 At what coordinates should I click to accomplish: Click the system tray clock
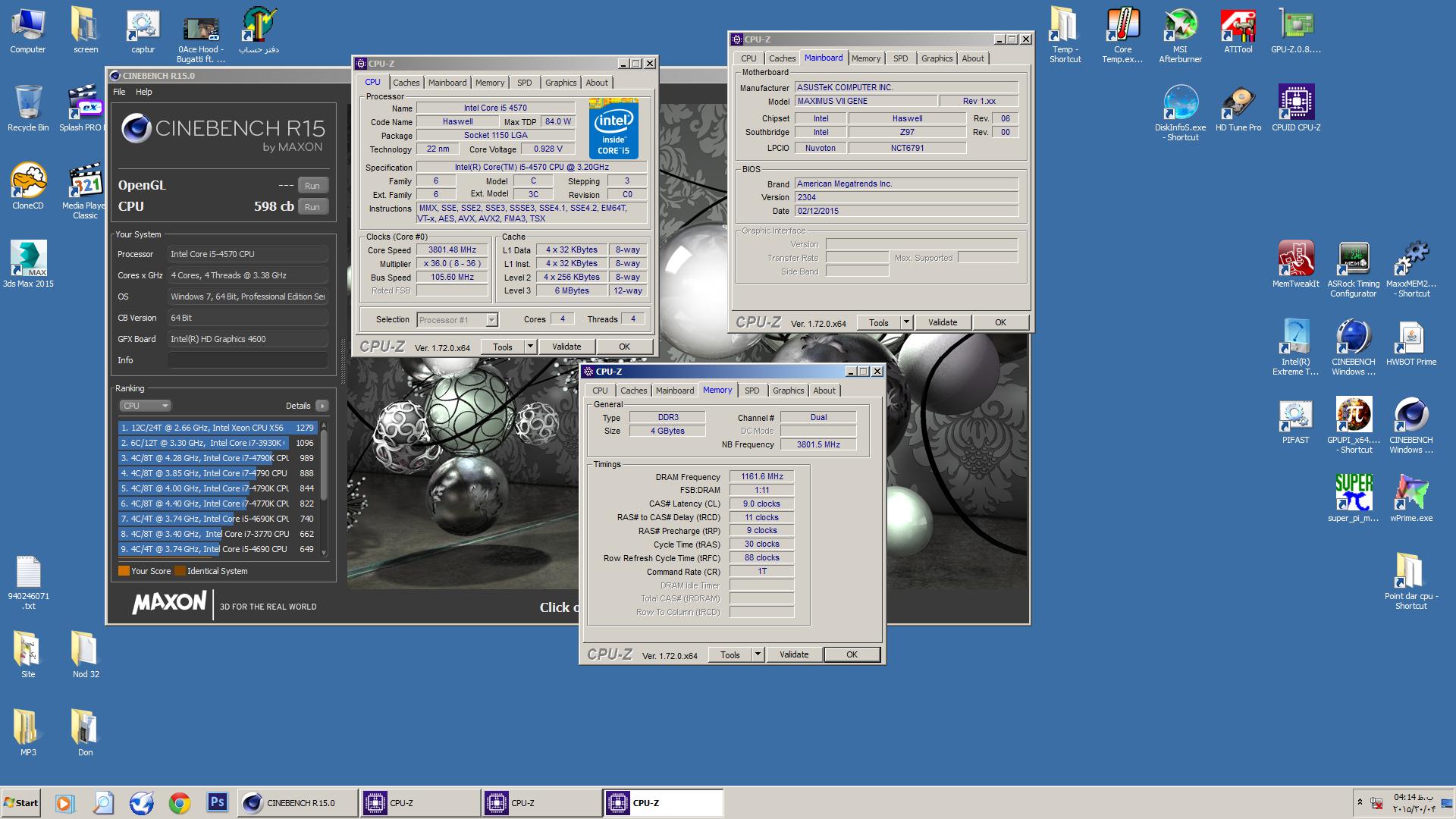click(1414, 802)
